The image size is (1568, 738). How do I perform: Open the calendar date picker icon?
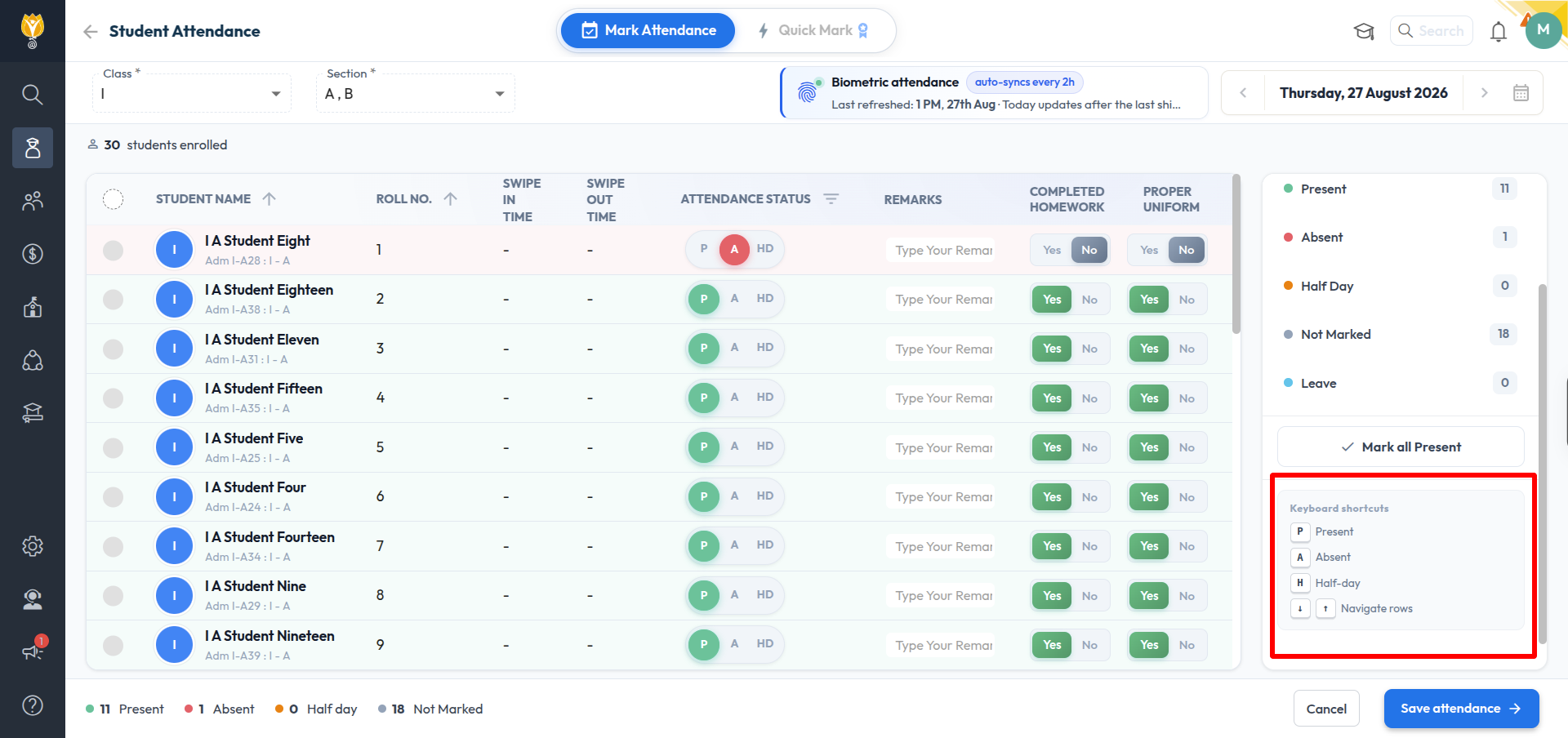tap(1521, 93)
